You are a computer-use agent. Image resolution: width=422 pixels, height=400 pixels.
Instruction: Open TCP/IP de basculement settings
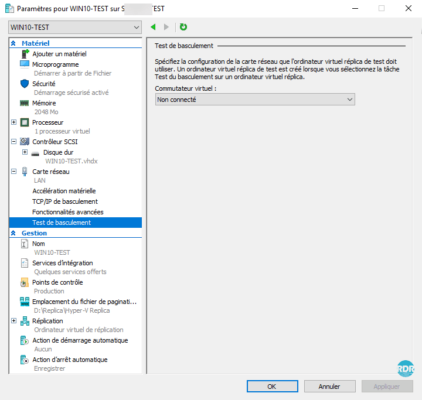coord(65,202)
